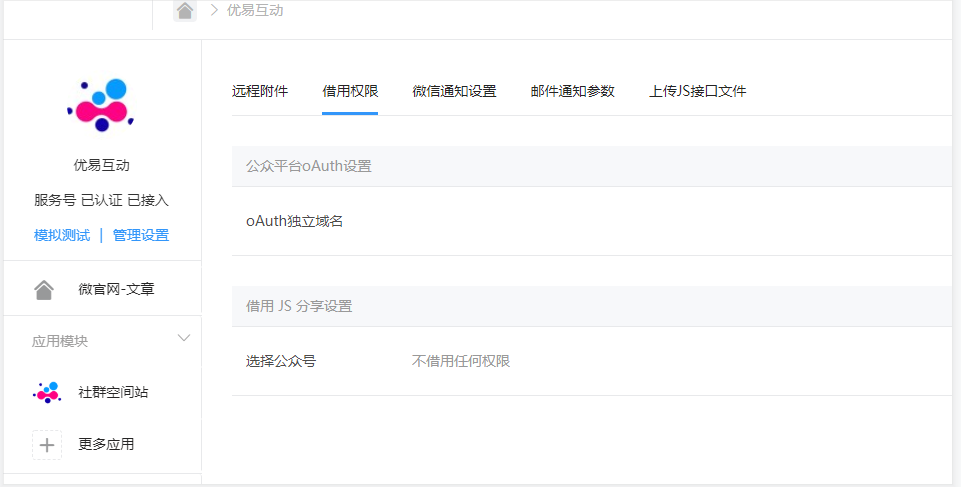Viewport: 961px width, 487px height.
Task: Click the 优易互动 breadcrumb text
Action: click(x=255, y=10)
